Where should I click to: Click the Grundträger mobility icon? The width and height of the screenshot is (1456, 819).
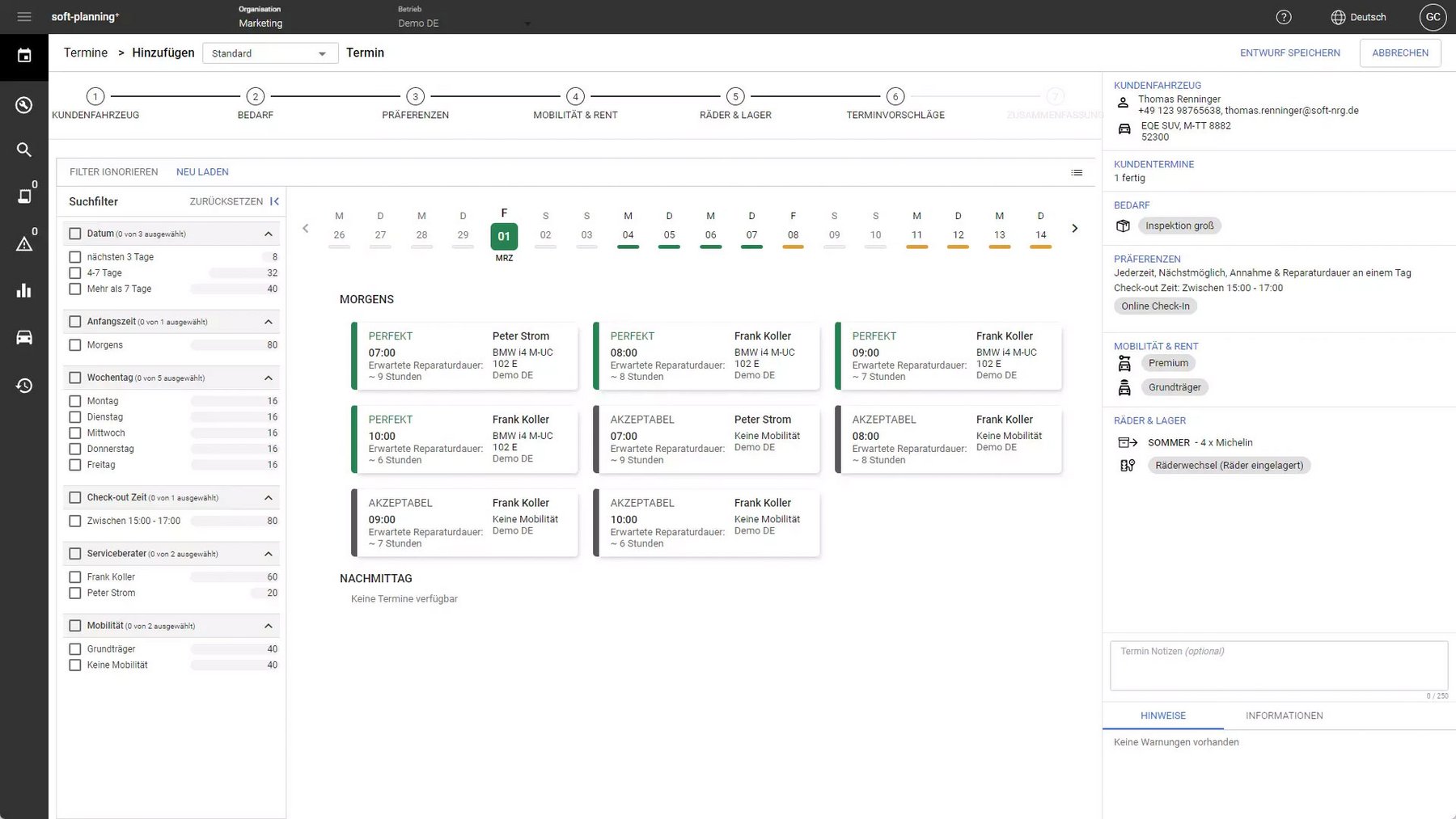(1124, 387)
